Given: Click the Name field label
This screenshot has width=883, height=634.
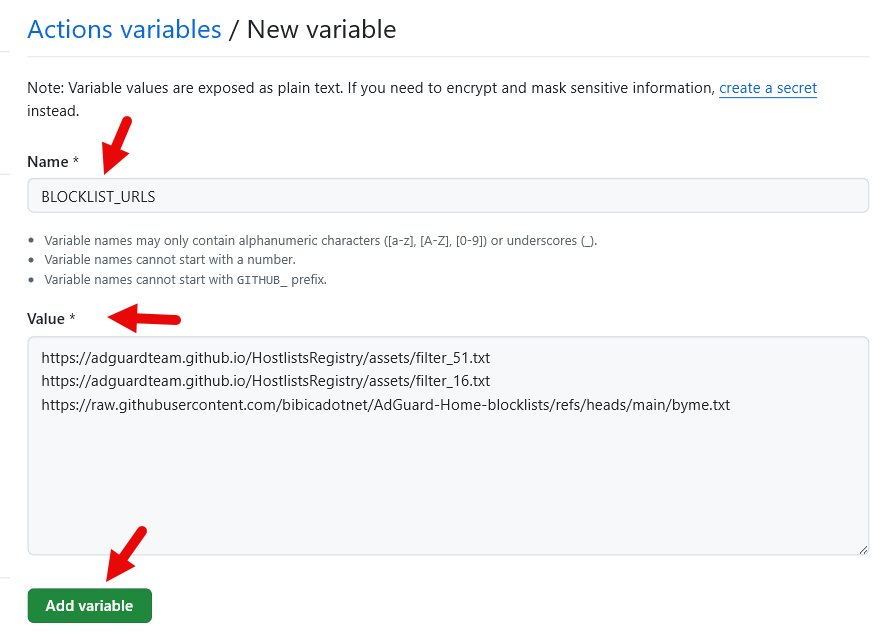Looking at the screenshot, I should 48,162.
